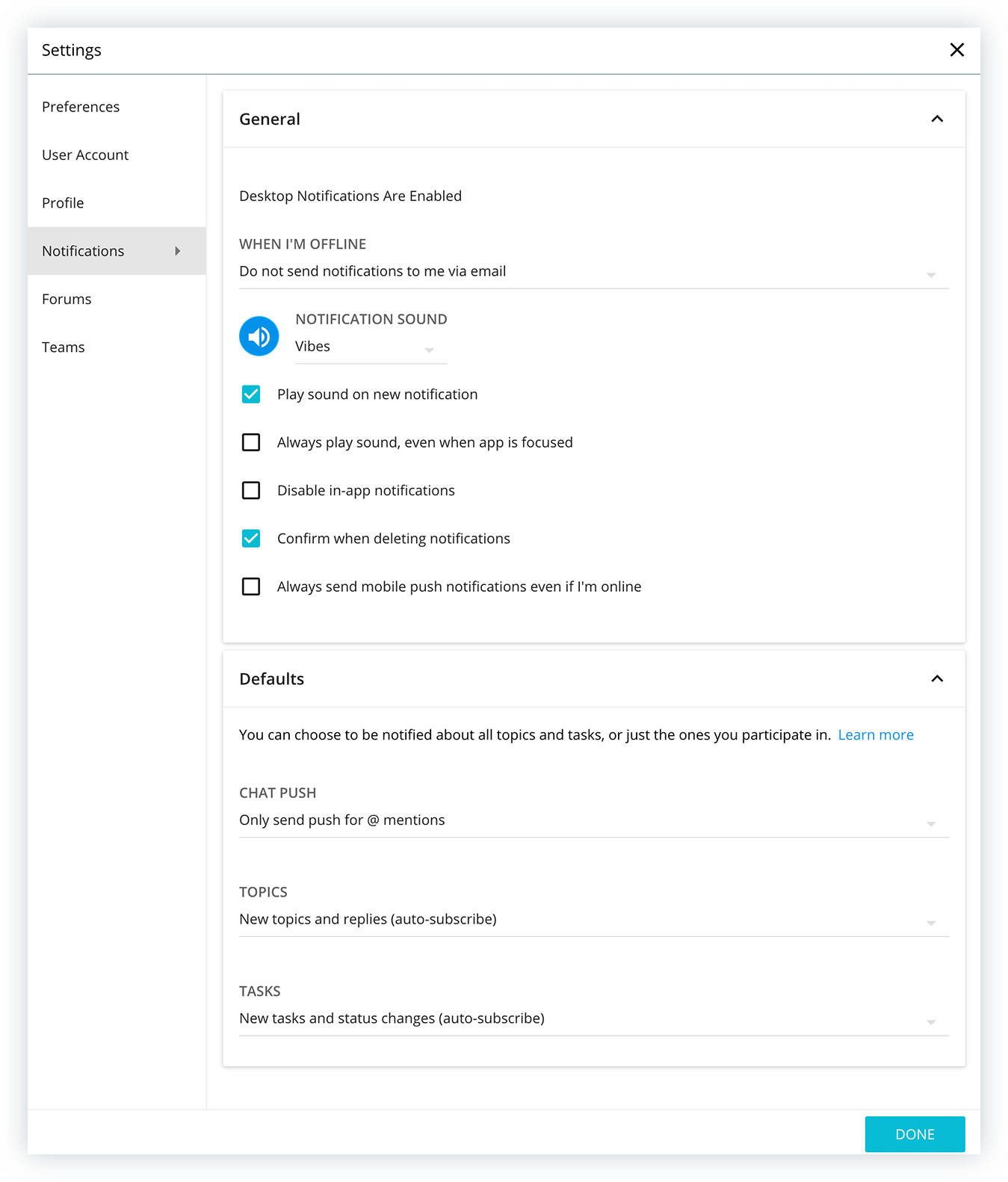The width and height of the screenshot is (1008, 1182).
Task: Play the notification sound preview speaker icon
Action: pos(259,336)
